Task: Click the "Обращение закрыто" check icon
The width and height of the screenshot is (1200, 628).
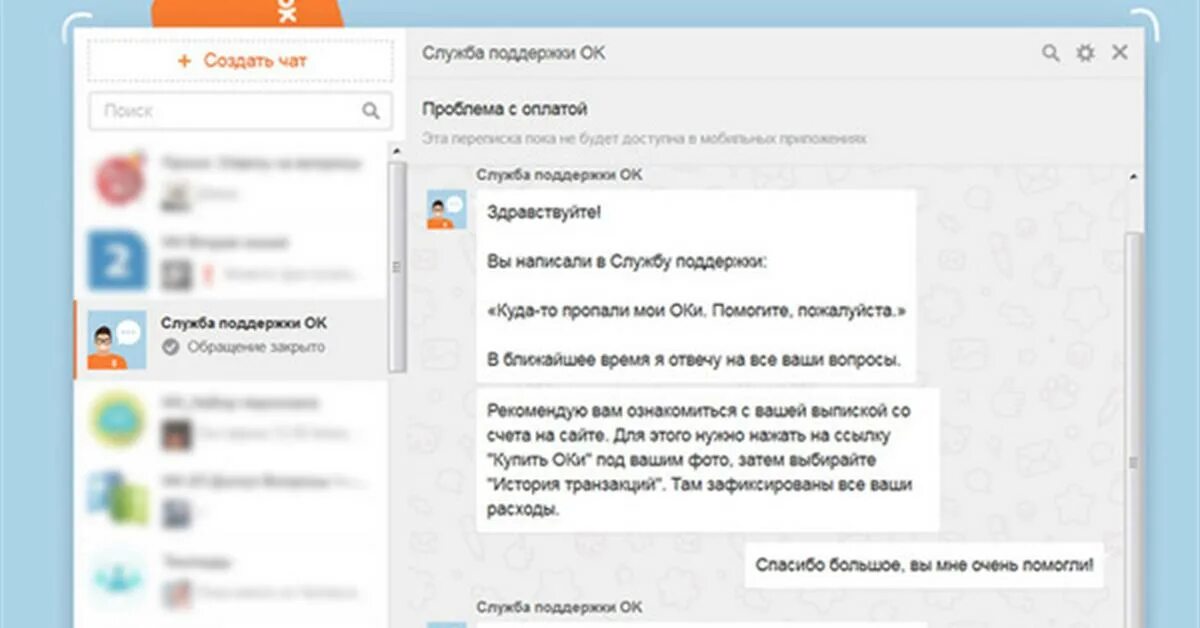Action: pos(169,347)
